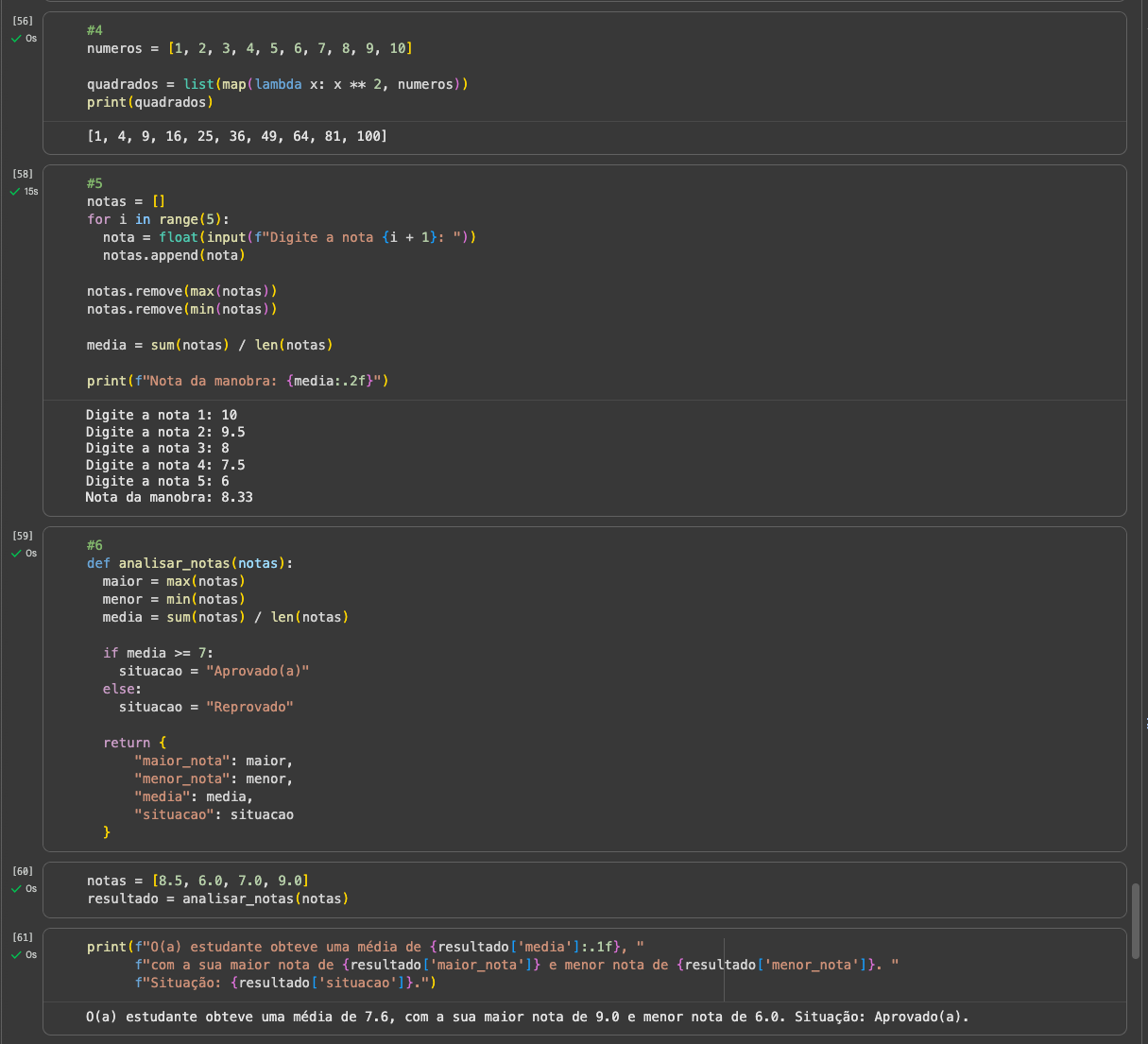This screenshot has height=1044, width=1148.
Task: Click the 'def analisar_notas(notas):' line
Action: click(189, 563)
